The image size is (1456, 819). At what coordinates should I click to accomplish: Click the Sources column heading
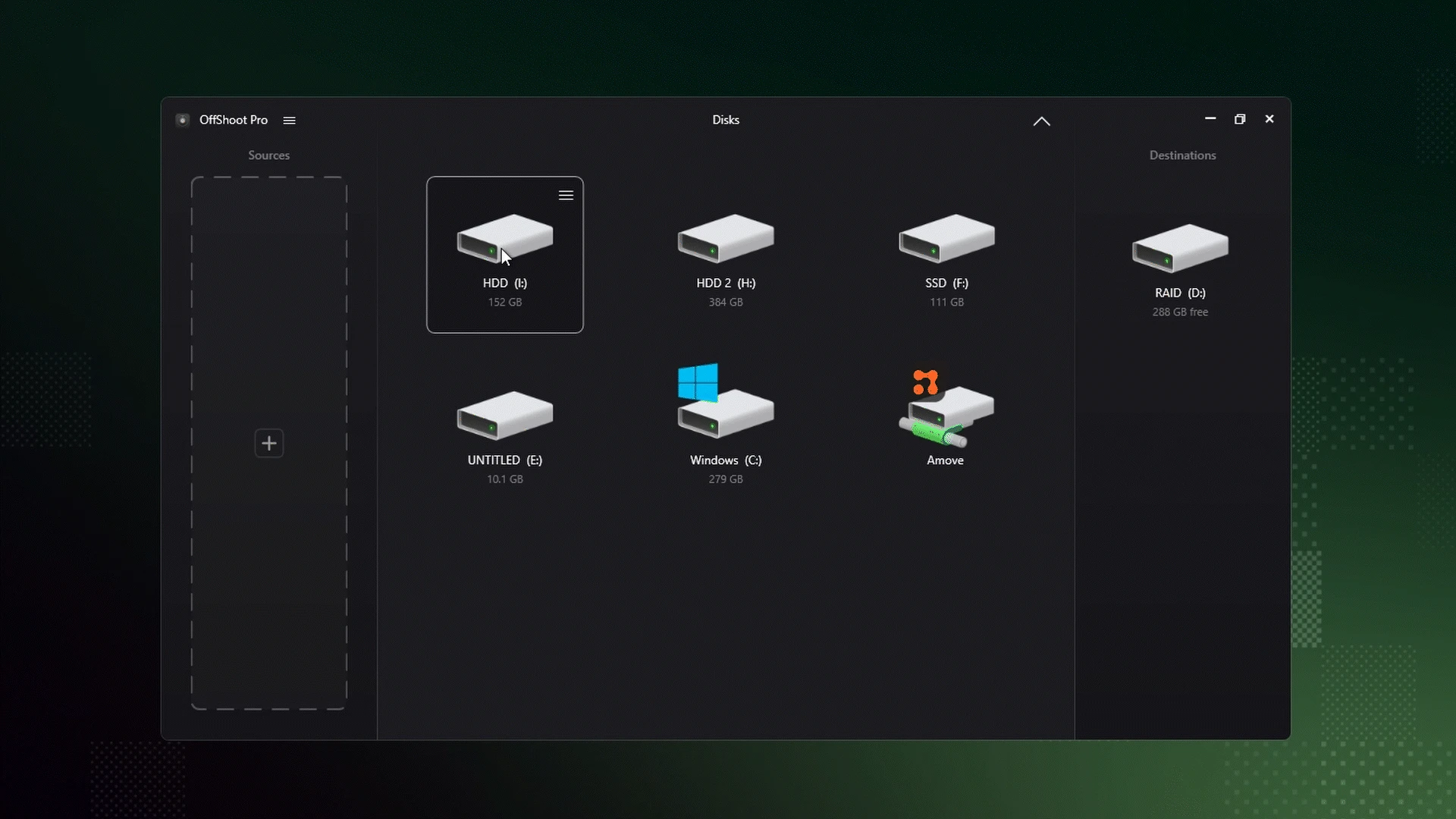click(269, 155)
